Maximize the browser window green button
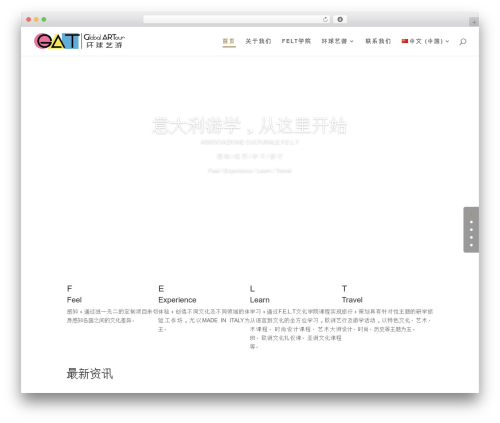The height and width of the screenshot is (423, 500). coord(44,19)
